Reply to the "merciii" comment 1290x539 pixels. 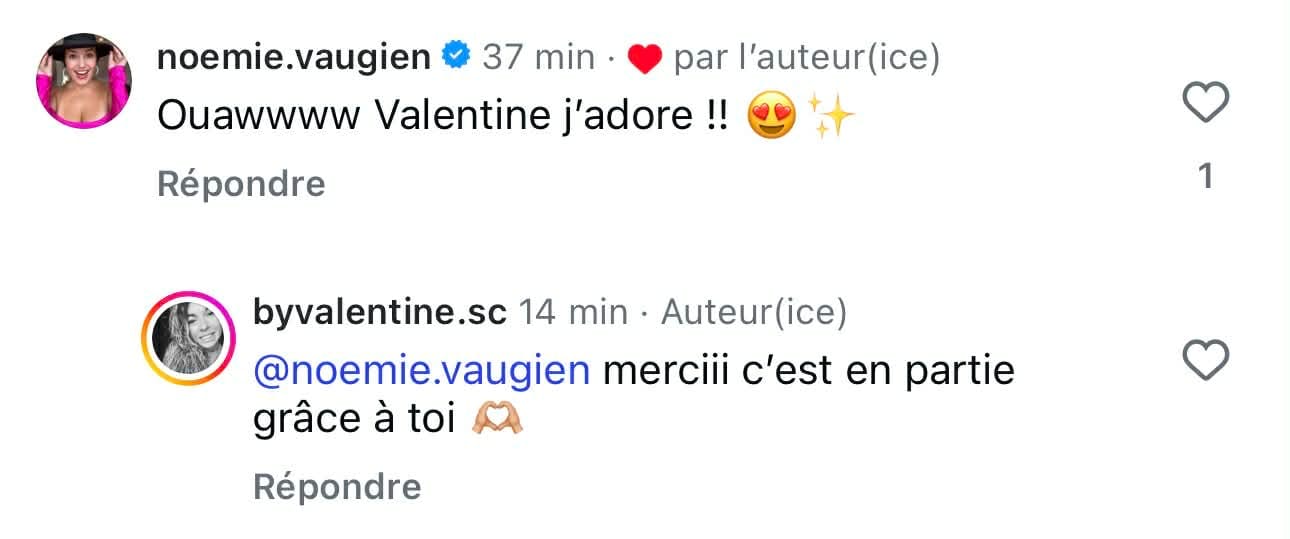click(337, 487)
